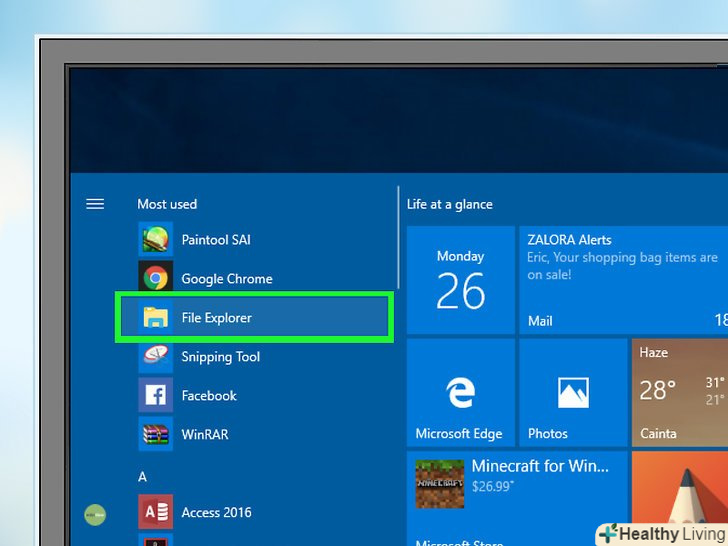Click the app list scrollbar
The image size is (728, 546).
[398, 237]
